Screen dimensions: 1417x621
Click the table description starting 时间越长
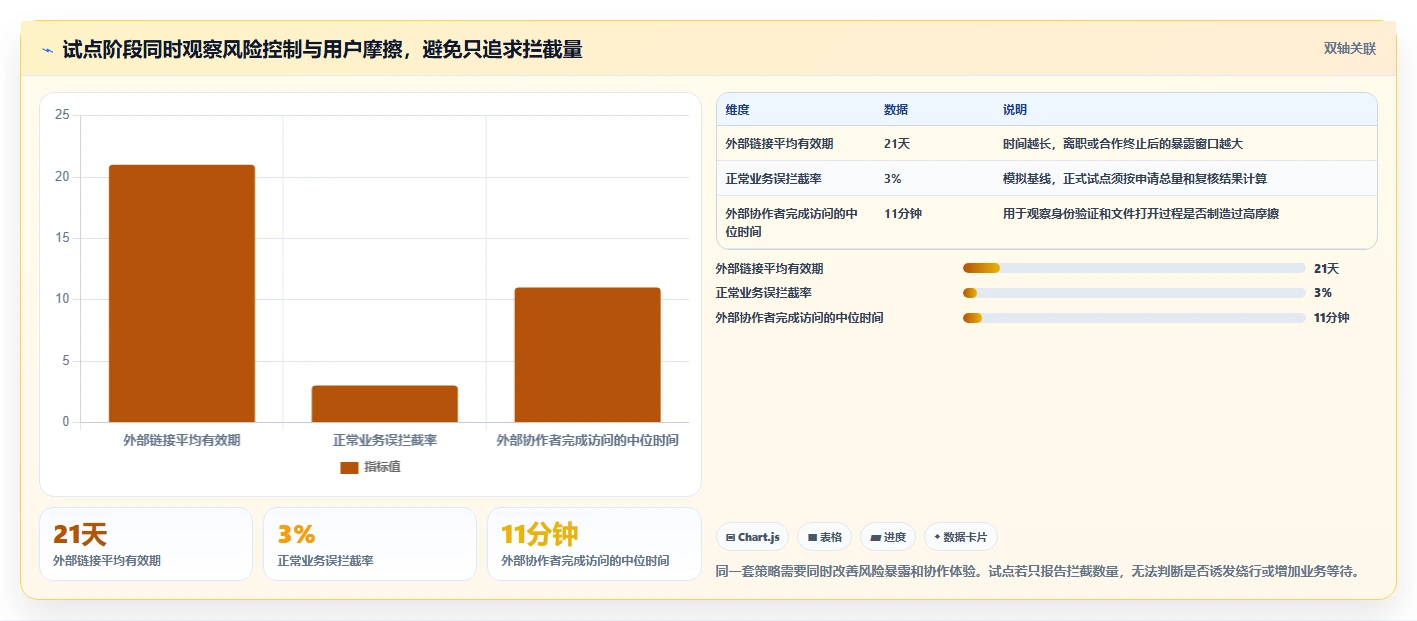point(1123,144)
